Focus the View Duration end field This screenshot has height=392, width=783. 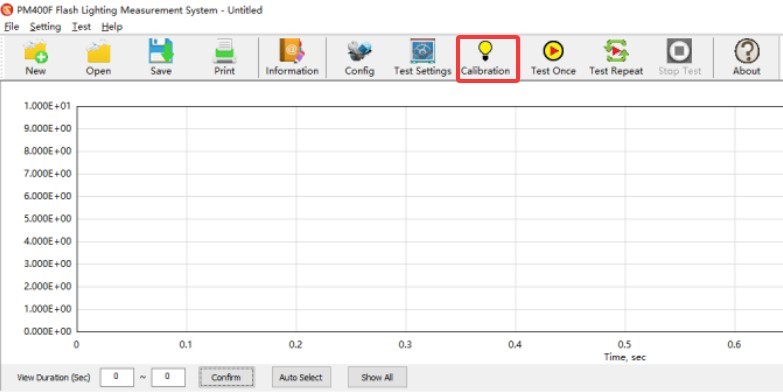[168, 378]
